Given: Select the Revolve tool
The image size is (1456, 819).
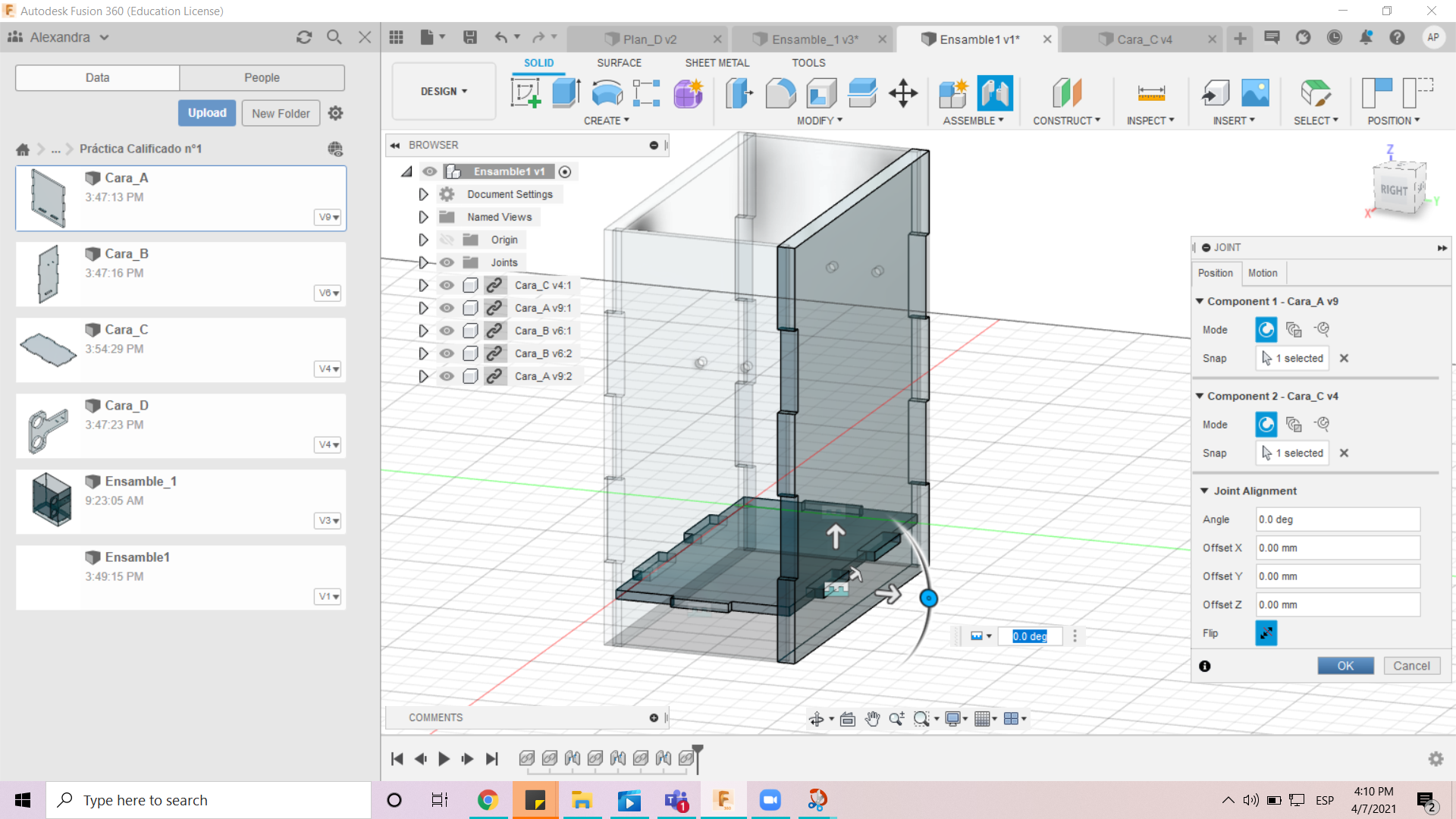Looking at the screenshot, I should tap(607, 93).
